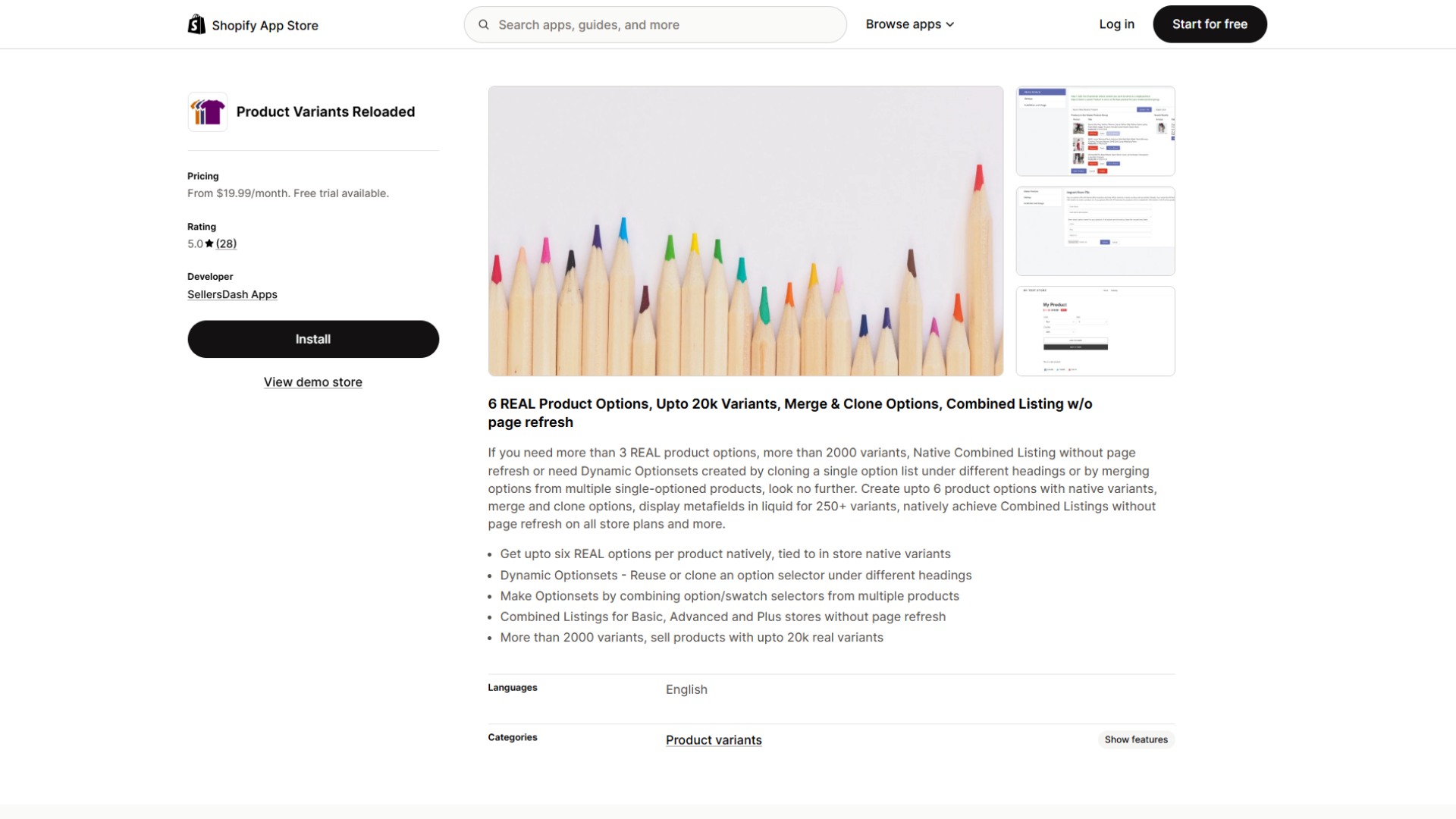Click the search magnifier icon
1456x819 pixels.
484,24
